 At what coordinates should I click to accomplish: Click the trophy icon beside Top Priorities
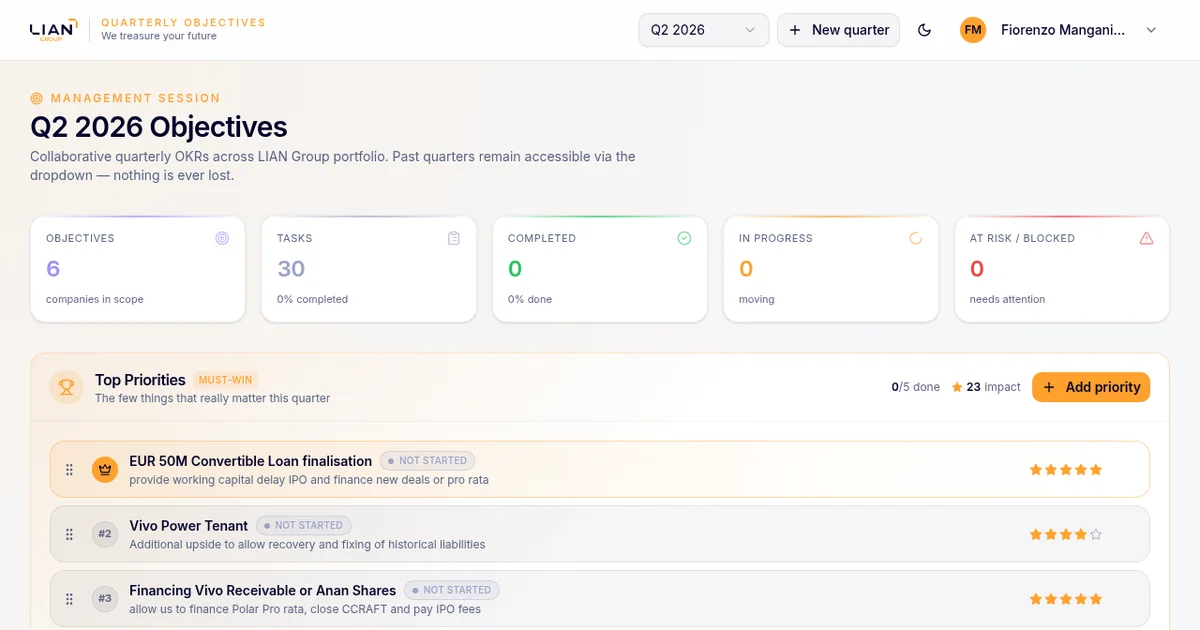pos(67,387)
